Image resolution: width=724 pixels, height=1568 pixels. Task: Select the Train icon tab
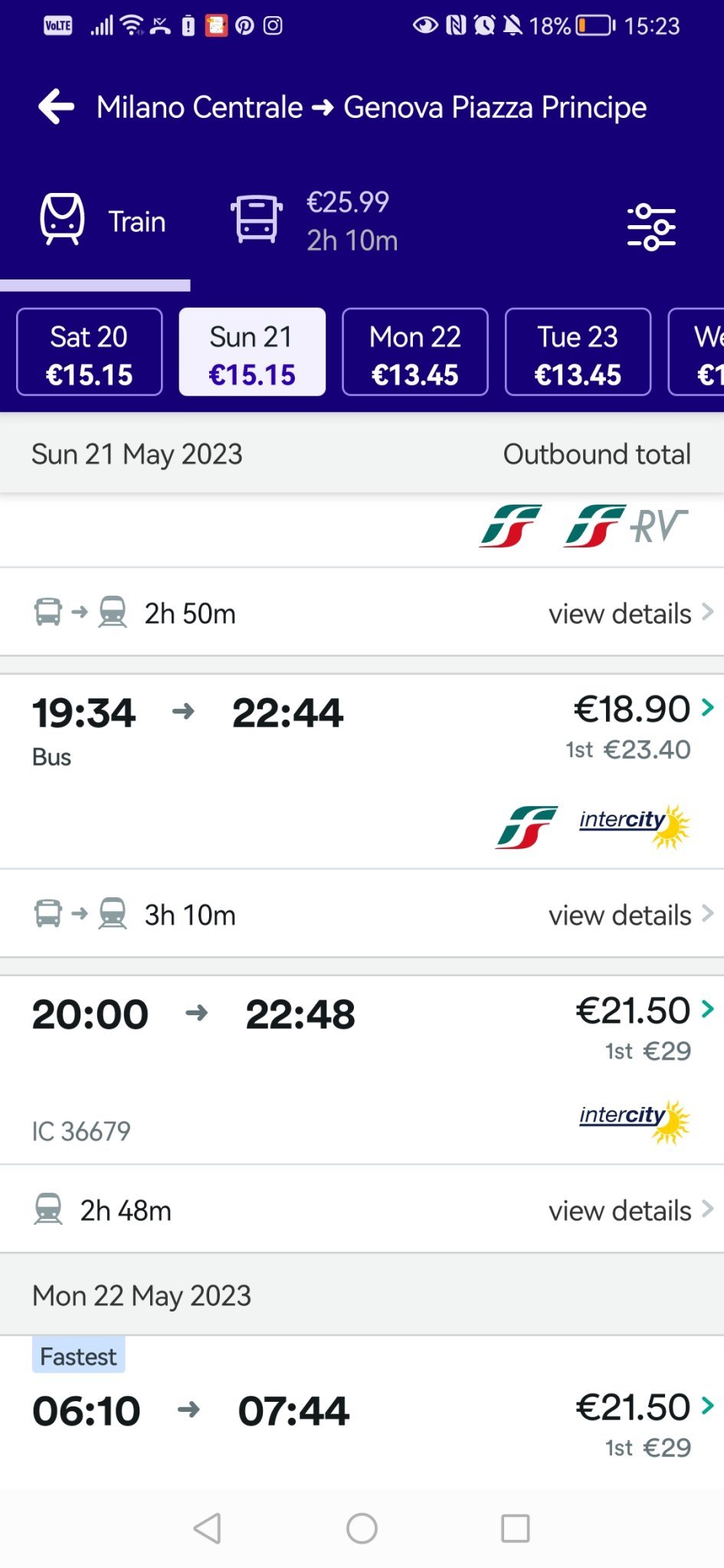(62, 220)
